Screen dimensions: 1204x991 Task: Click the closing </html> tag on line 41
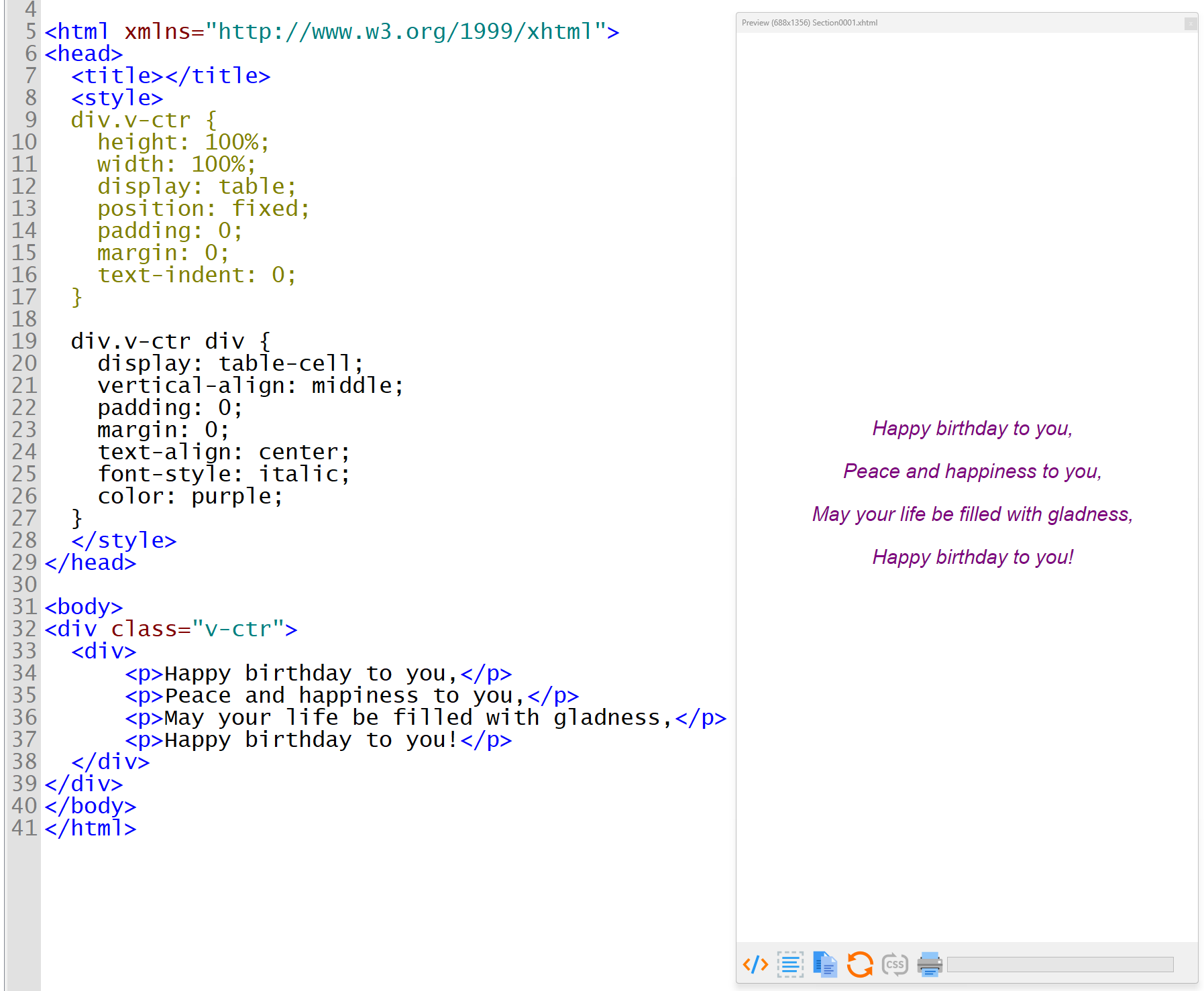pos(91,828)
